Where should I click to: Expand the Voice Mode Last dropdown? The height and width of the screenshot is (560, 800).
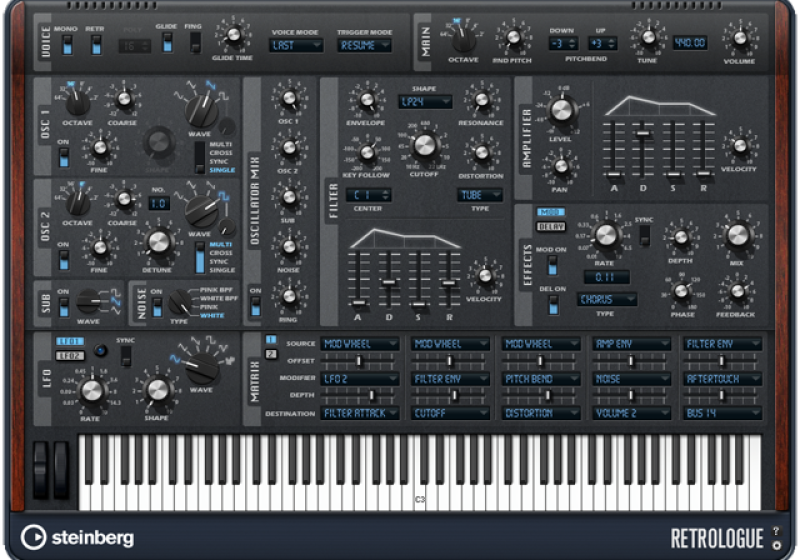click(296, 45)
